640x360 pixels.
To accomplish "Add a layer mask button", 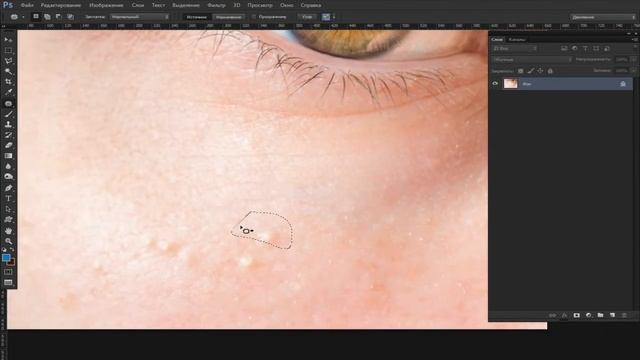I will 576,315.
